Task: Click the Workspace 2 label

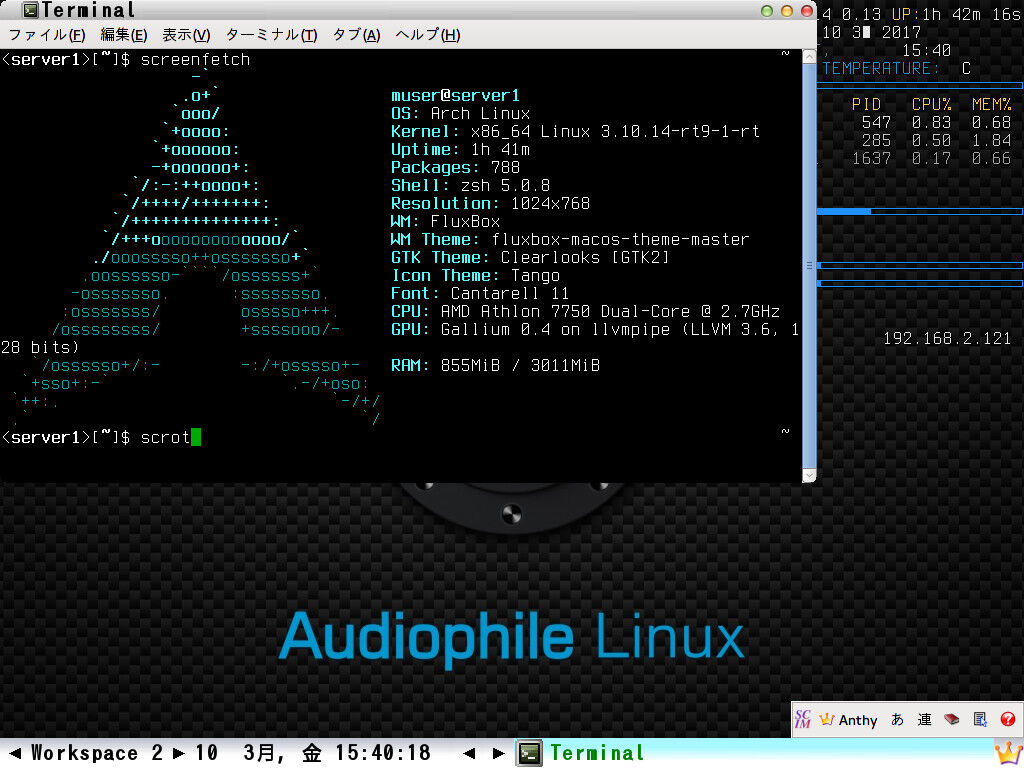Action: [97, 753]
